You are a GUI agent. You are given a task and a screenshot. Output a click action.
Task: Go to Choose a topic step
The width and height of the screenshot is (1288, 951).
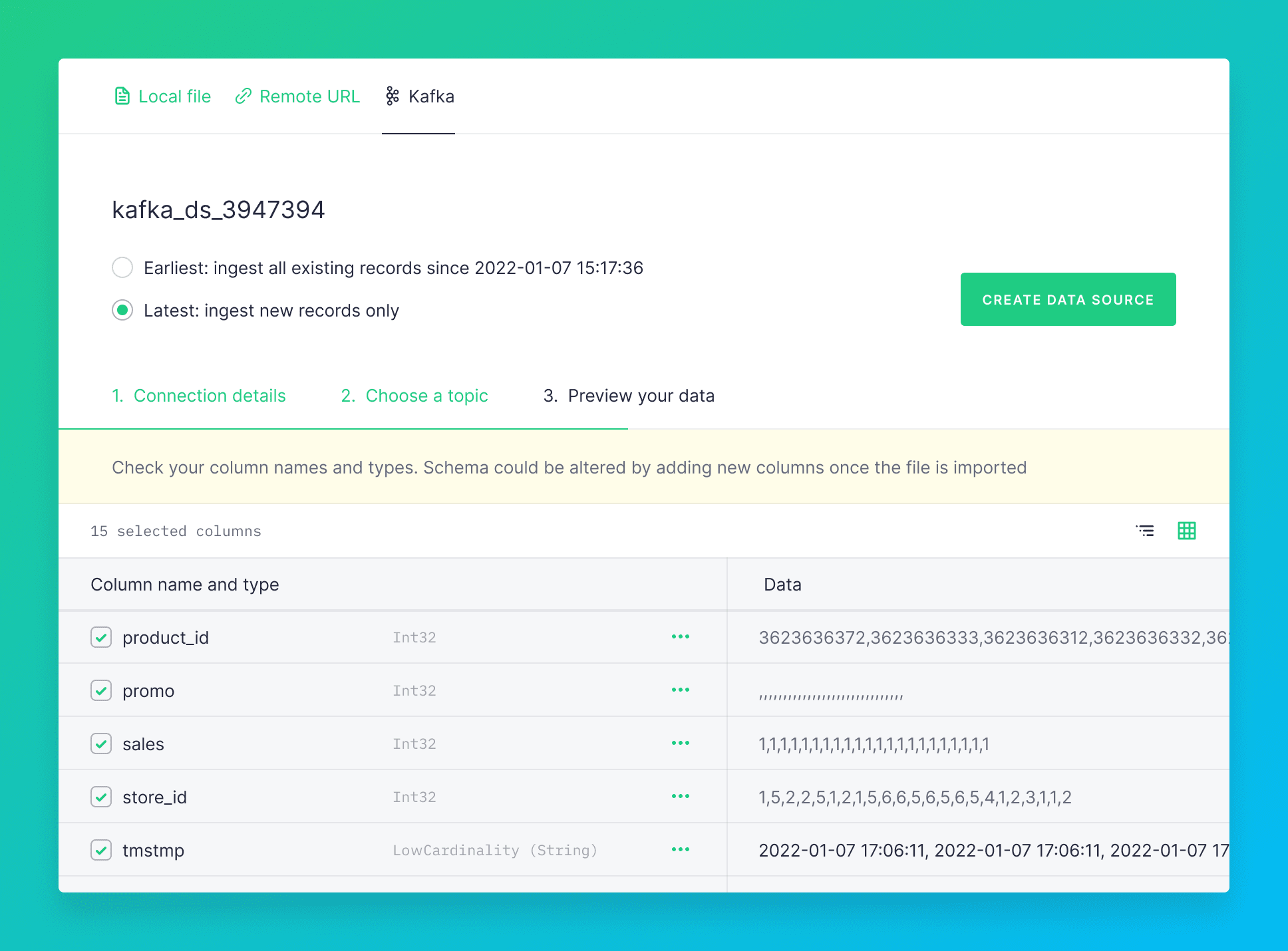point(414,396)
